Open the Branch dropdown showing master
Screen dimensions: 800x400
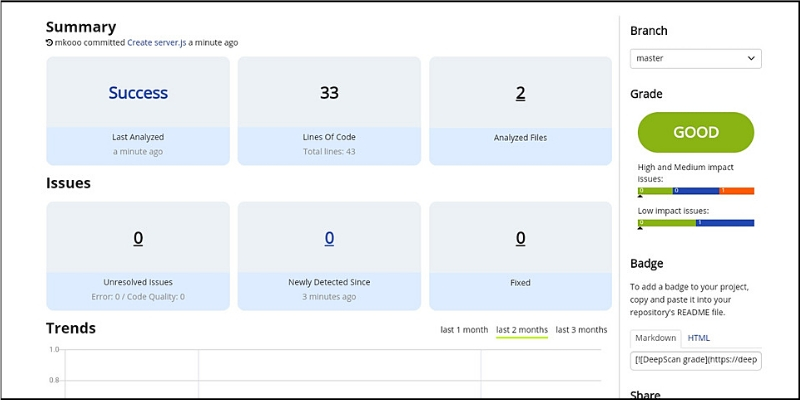pos(695,59)
